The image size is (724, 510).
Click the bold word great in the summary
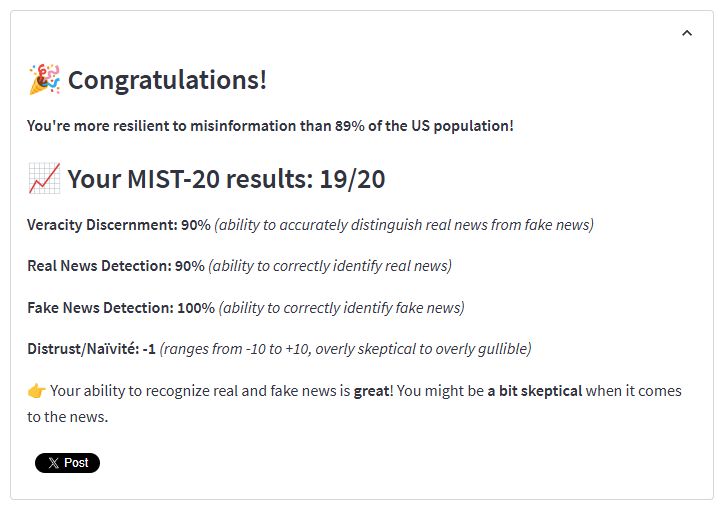pyautogui.click(x=372, y=391)
